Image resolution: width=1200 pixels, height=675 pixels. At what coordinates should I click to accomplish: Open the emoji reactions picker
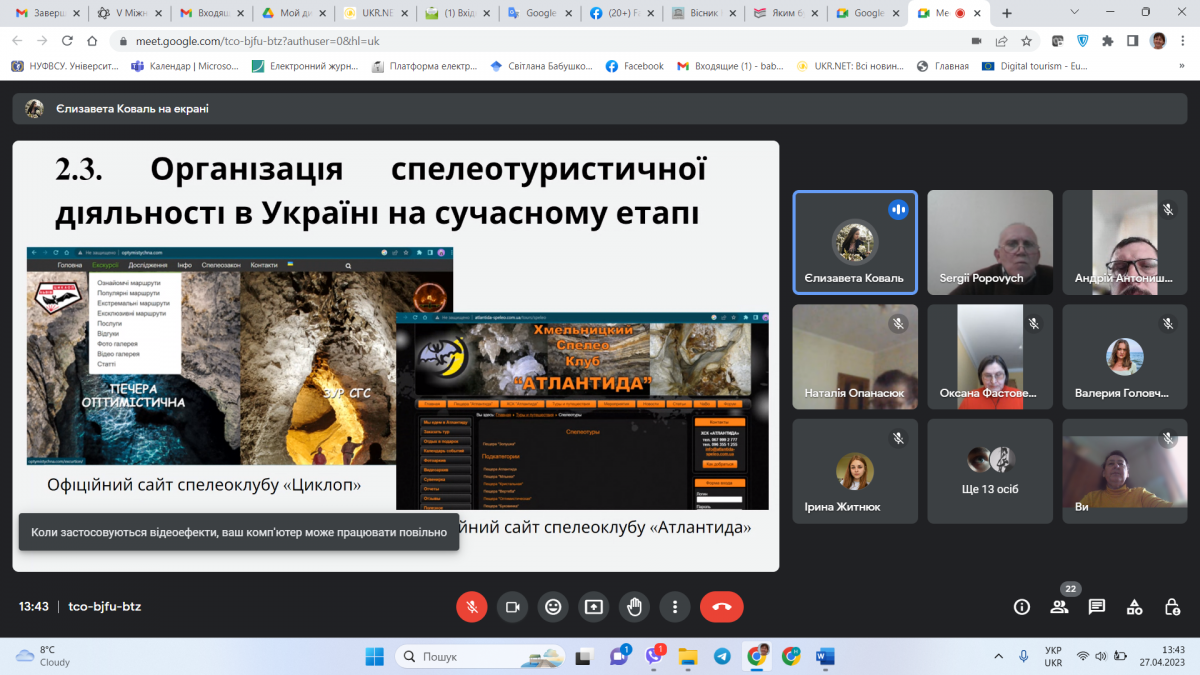coord(553,606)
